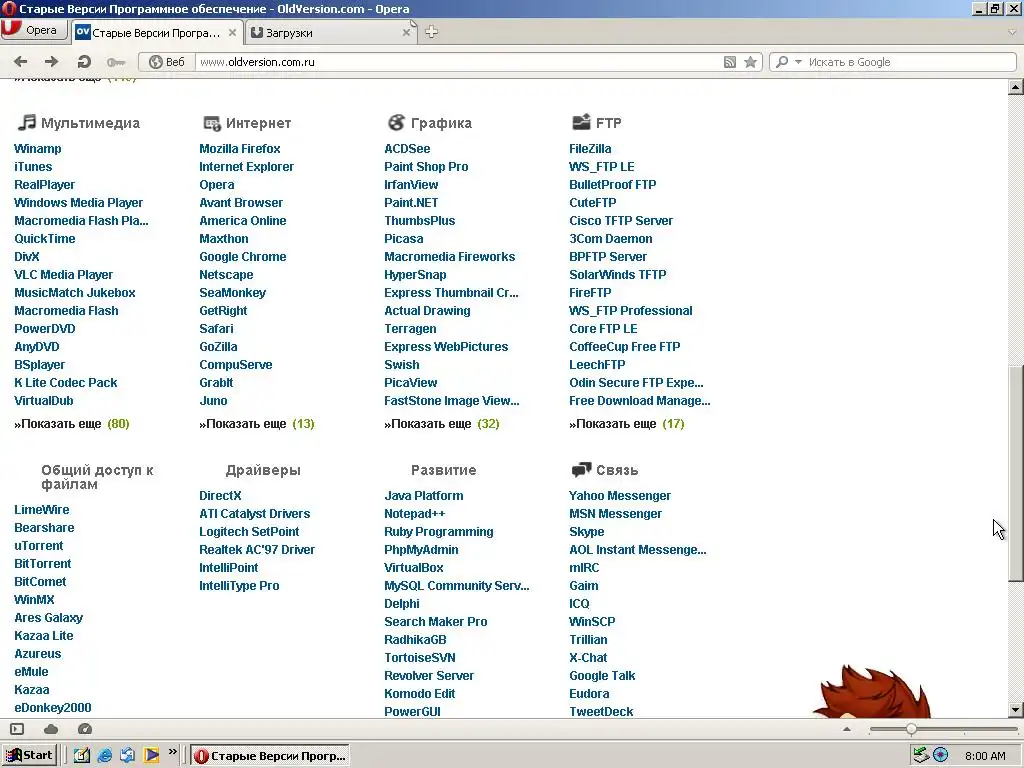
Task: Open the Мультимедиа music note category icon
Action: [x=27, y=122]
